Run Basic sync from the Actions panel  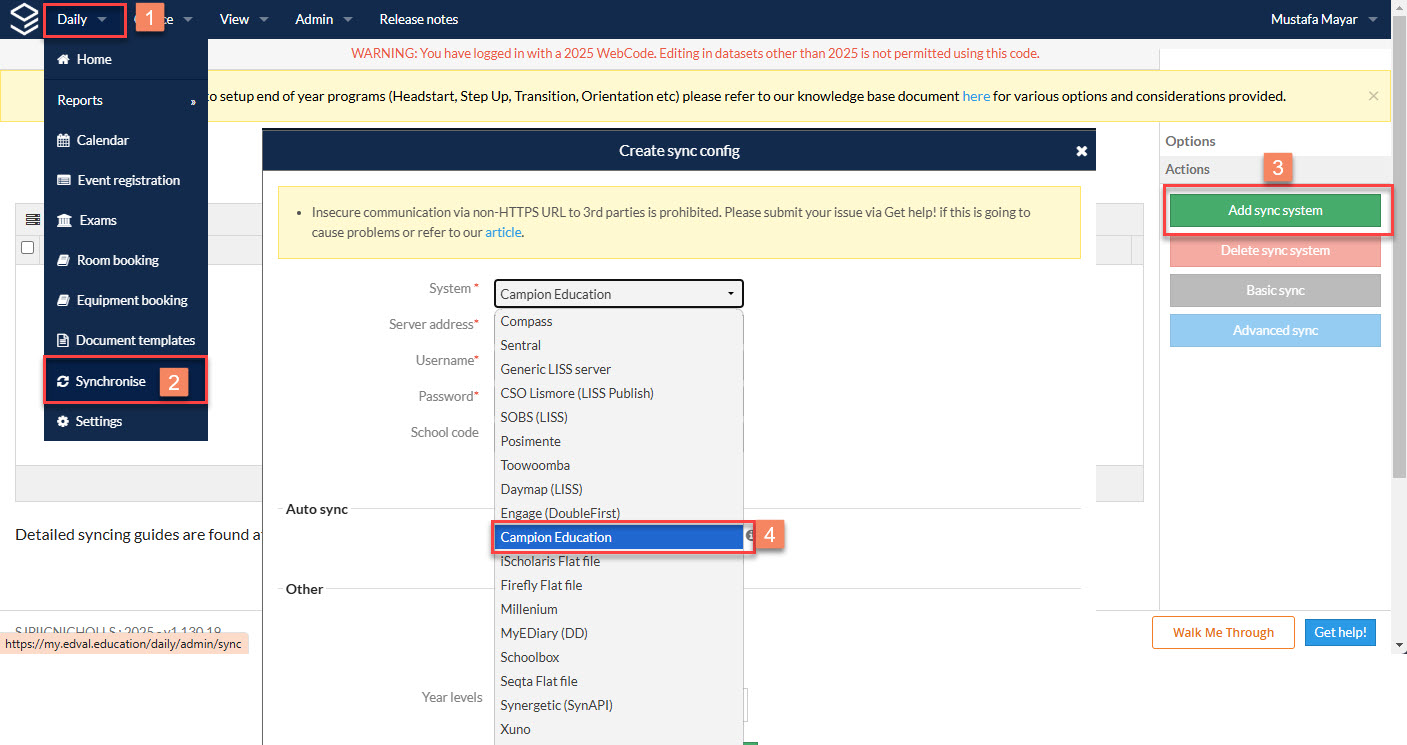click(1275, 291)
